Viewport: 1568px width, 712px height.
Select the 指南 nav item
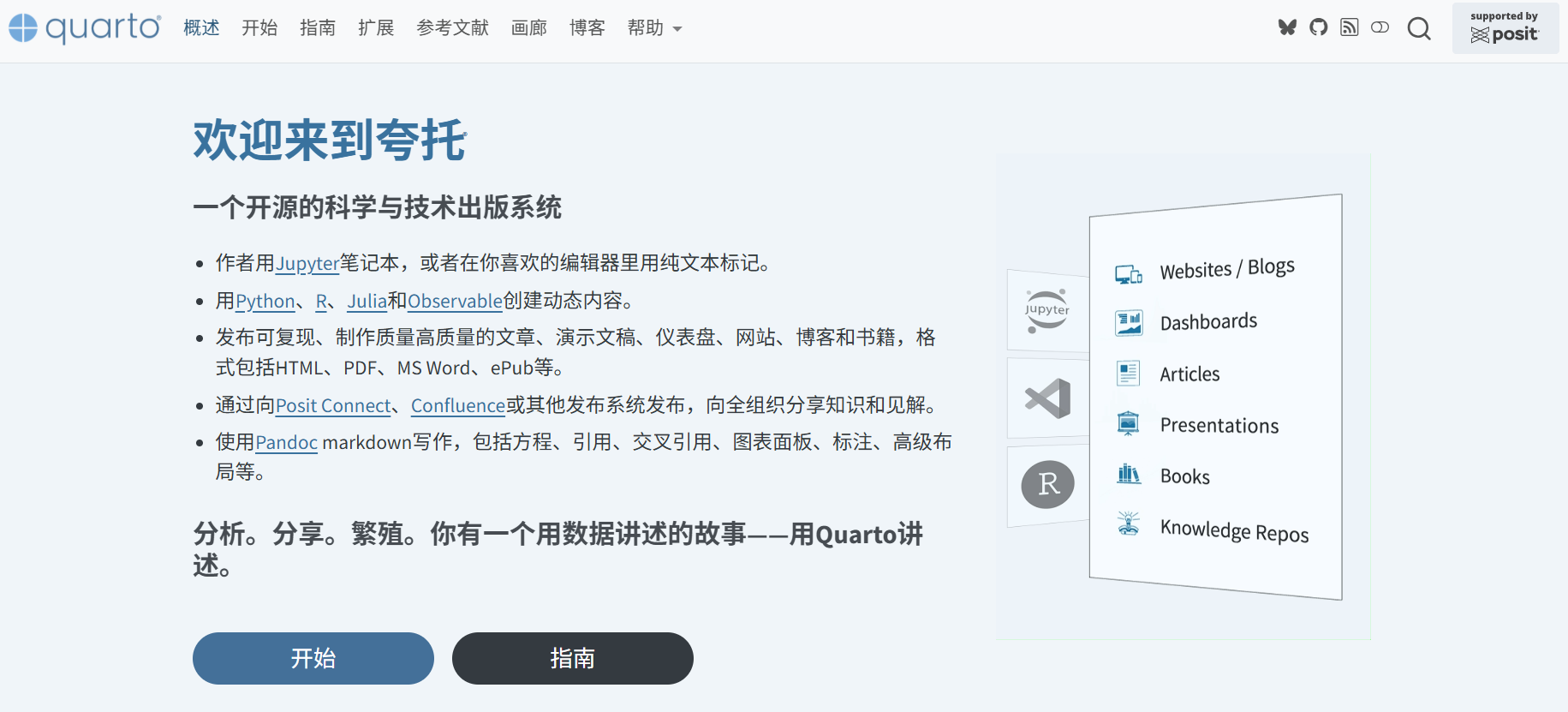(318, 28)
